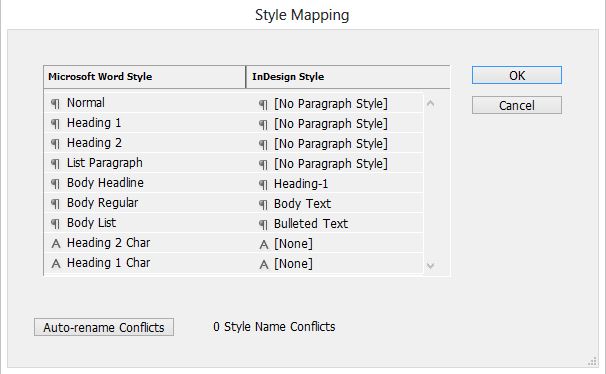
Task: Select Body List Word style
Action: pos(91,223)
